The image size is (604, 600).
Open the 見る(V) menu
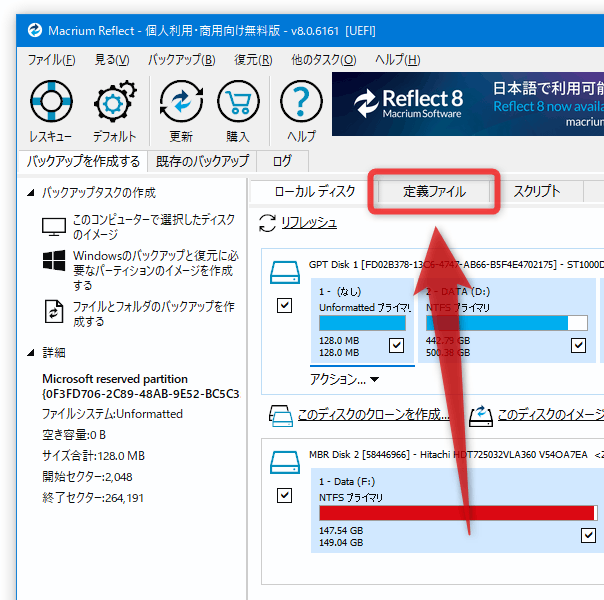pos(112,60)
